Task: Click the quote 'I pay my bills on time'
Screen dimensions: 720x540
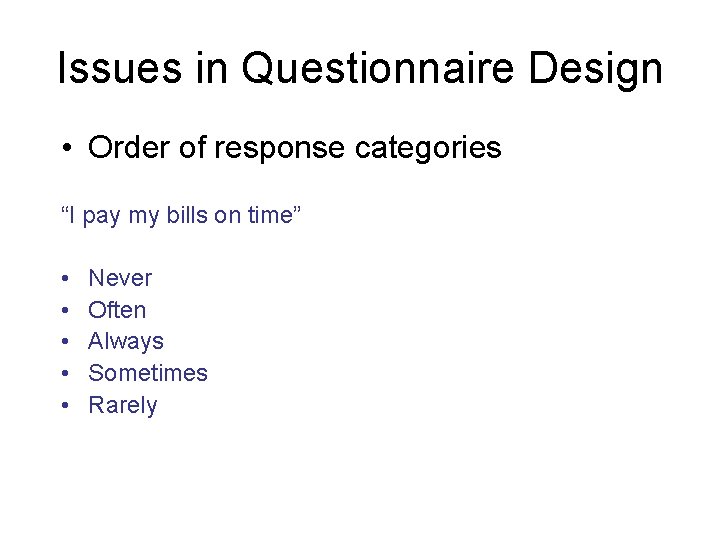Action: (180, 214)
